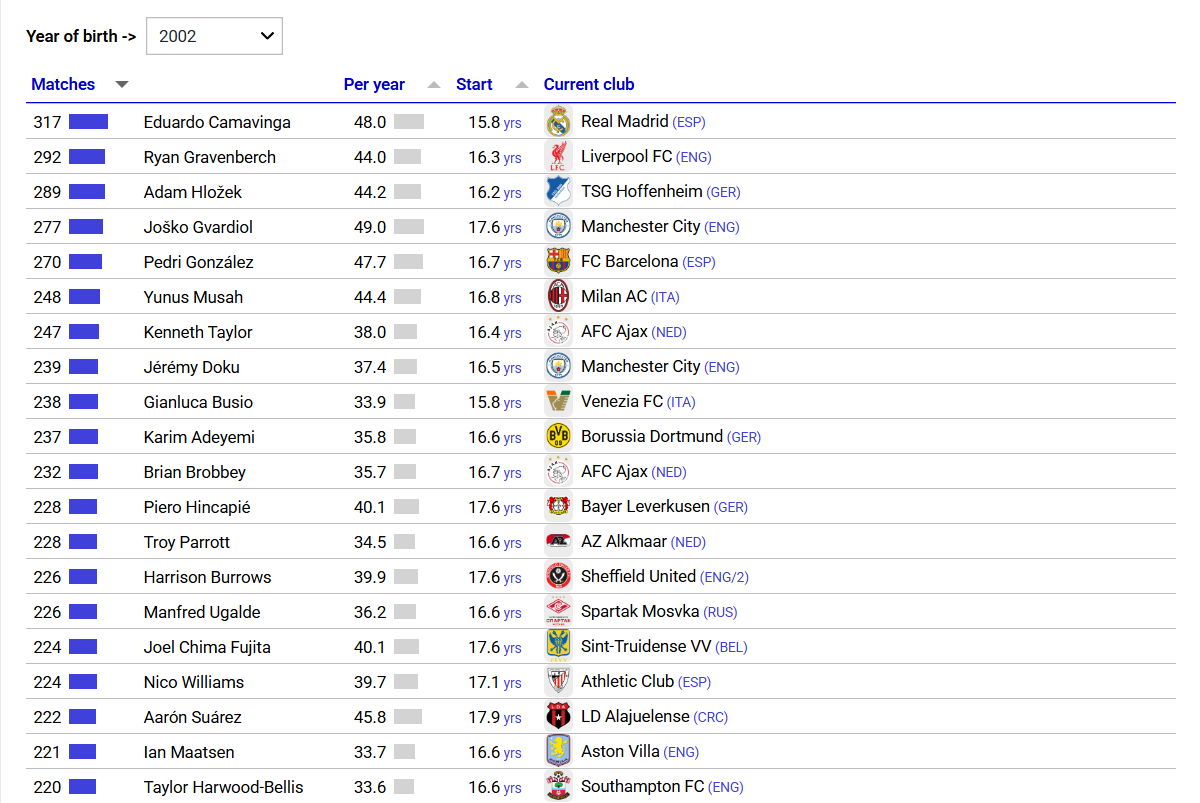Select Adam Hložek player name

192,192
